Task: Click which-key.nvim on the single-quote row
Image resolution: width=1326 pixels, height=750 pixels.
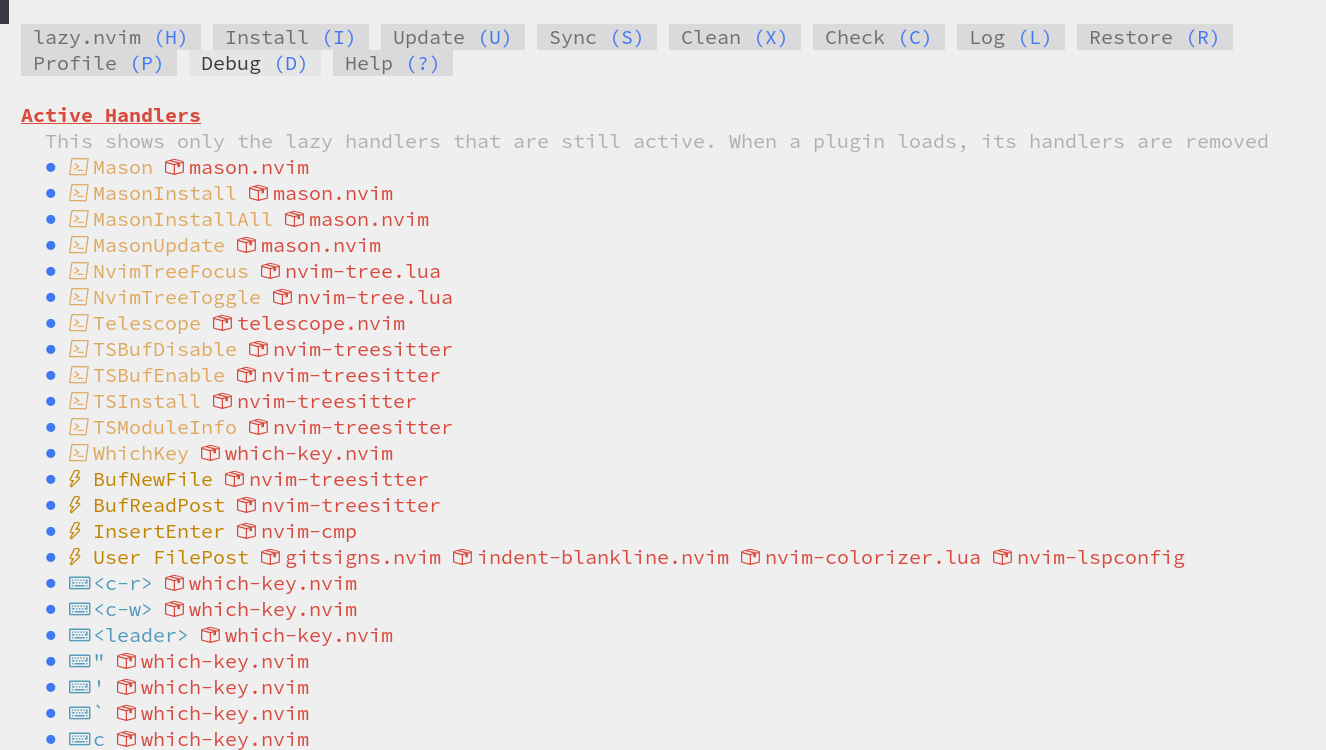Action: point(225,687)
